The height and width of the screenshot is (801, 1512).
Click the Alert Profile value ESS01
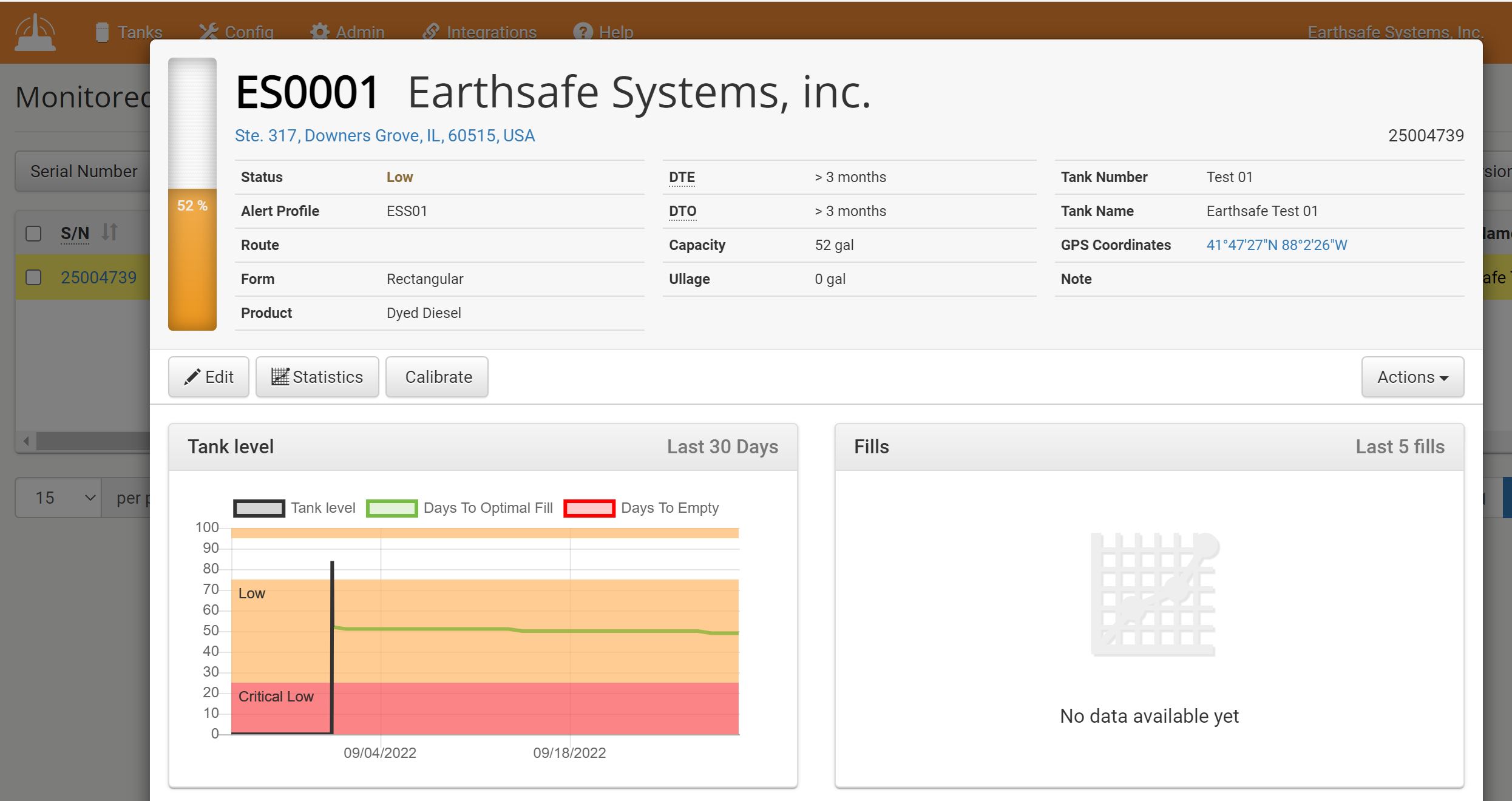coord(407,211)
